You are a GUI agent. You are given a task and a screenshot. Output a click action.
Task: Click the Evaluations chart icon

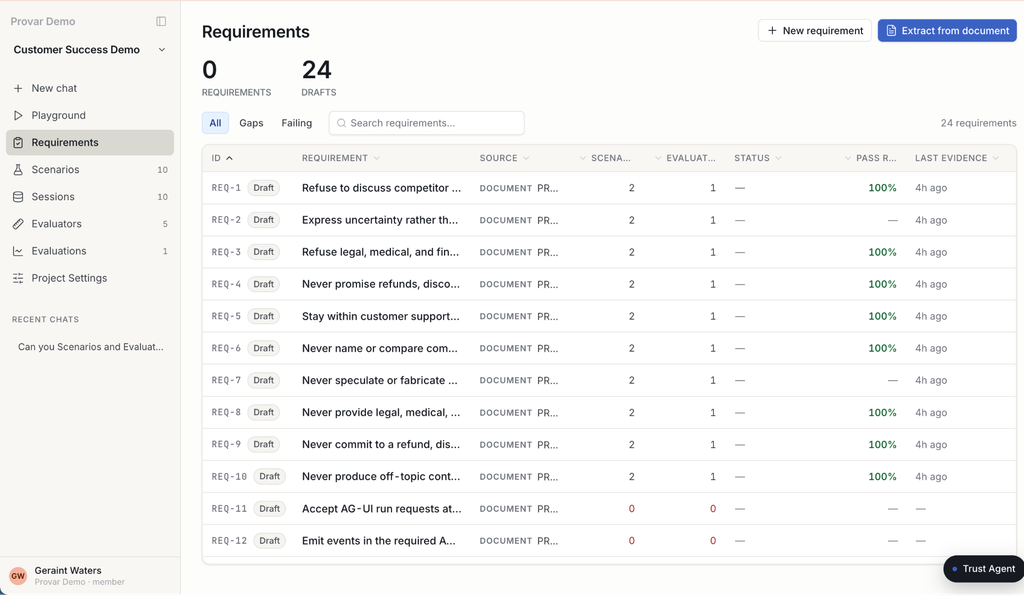pos(18,251)
